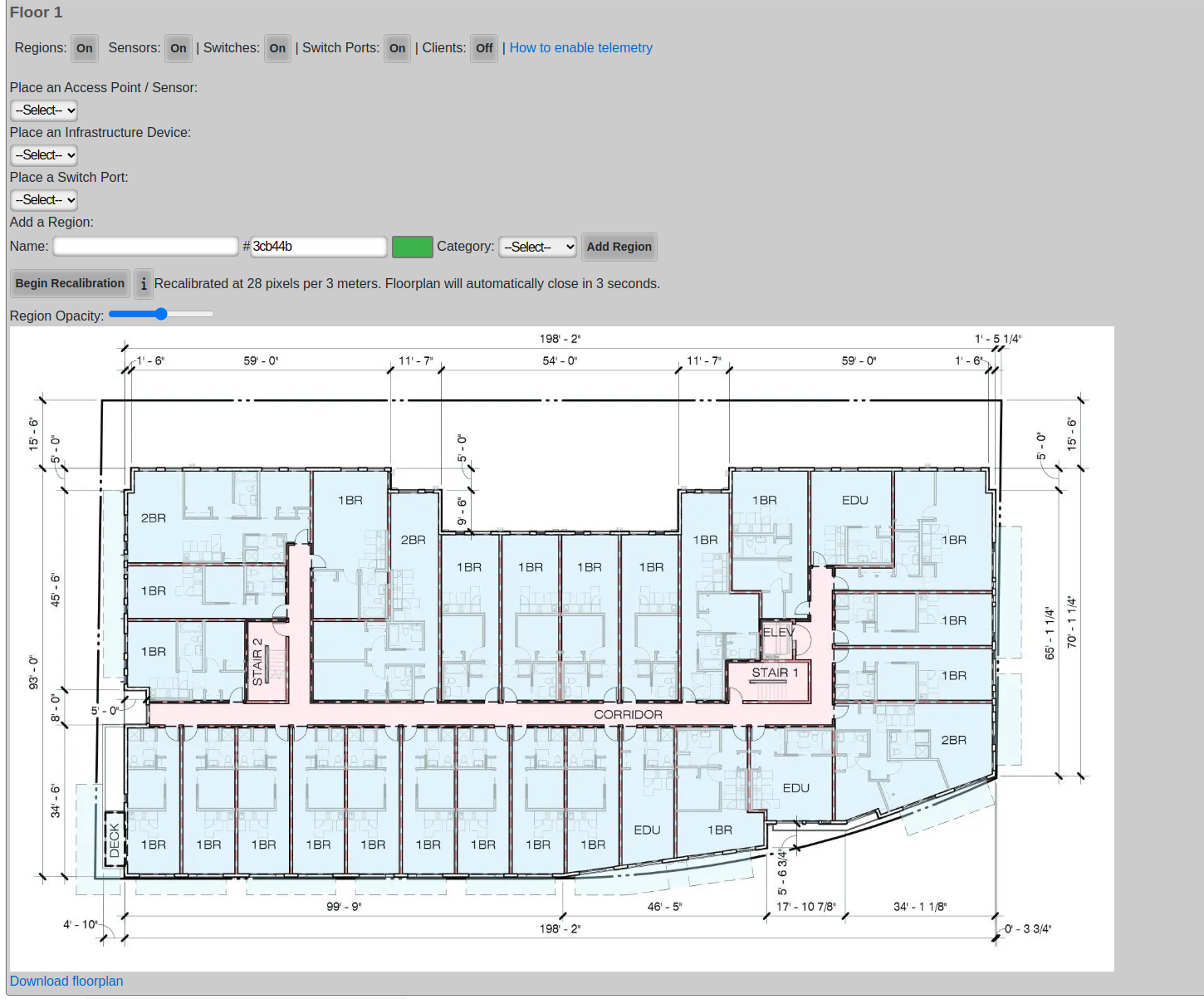Open the Access Point / Sensor dropdown
The image size is (1204, 999).
(x=44, y=110)
